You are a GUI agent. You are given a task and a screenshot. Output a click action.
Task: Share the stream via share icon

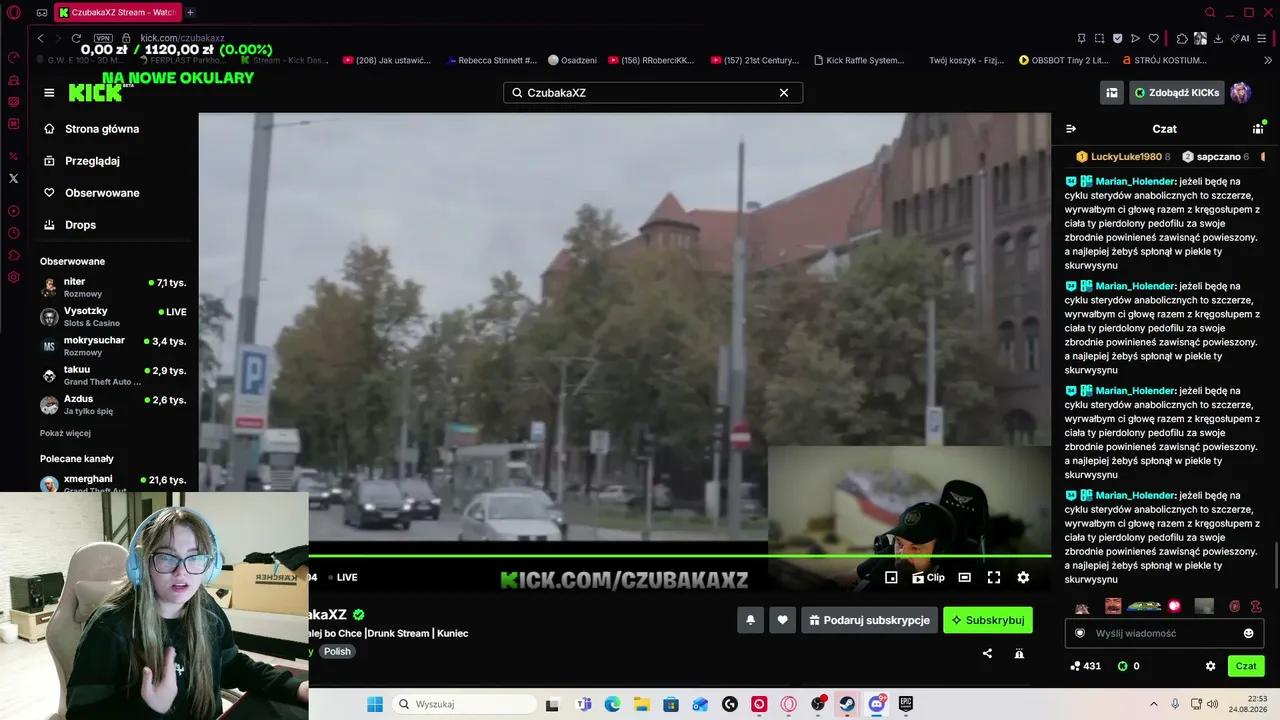point(987,653)
